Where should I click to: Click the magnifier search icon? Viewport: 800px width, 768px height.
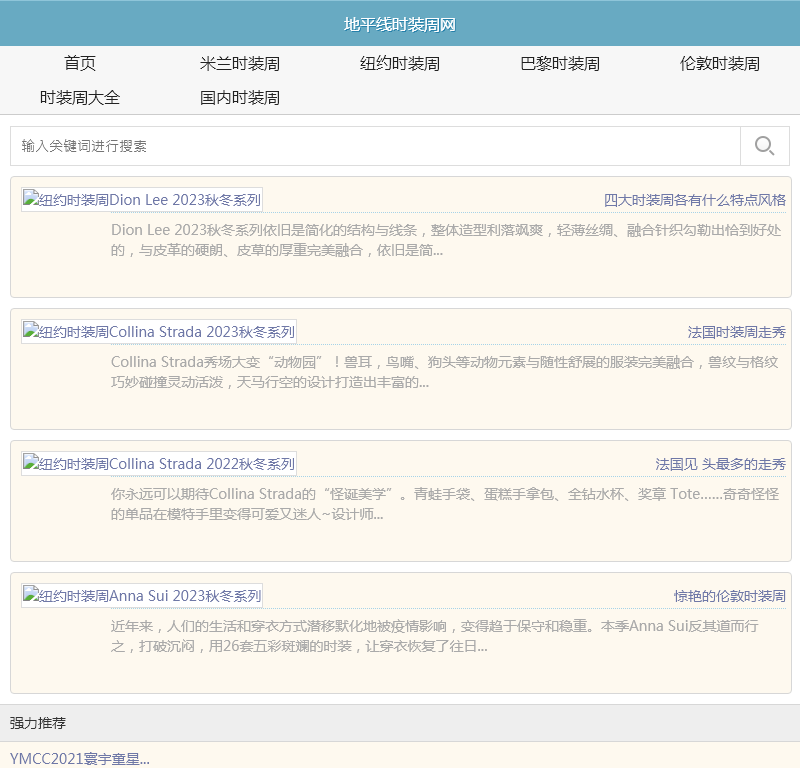point(764,146)
